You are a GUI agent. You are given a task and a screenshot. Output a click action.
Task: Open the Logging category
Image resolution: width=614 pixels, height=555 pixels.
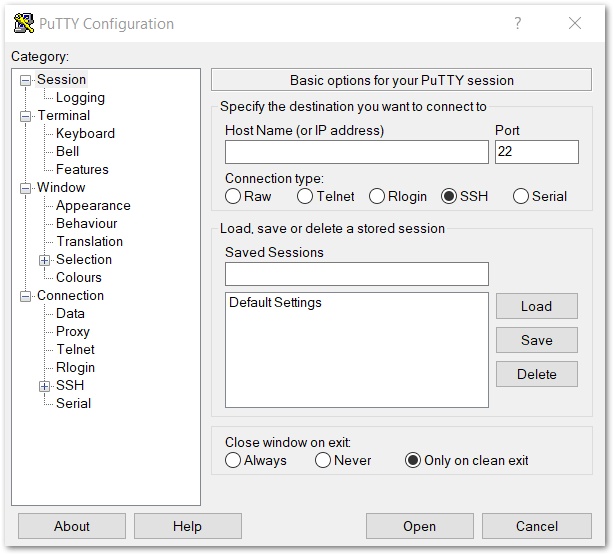(80, 98)
